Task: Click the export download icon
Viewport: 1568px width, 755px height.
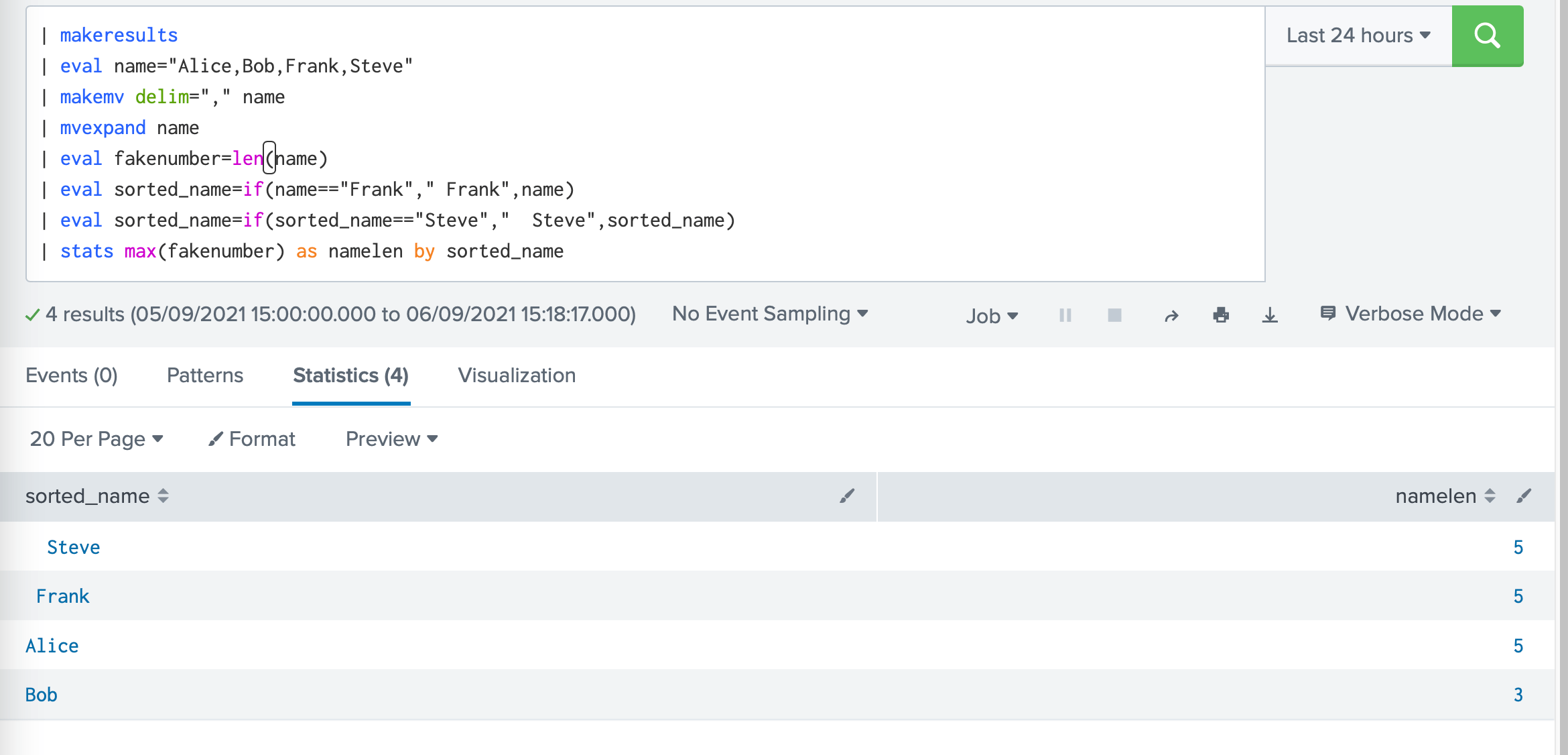Action: coord(1270,315)
